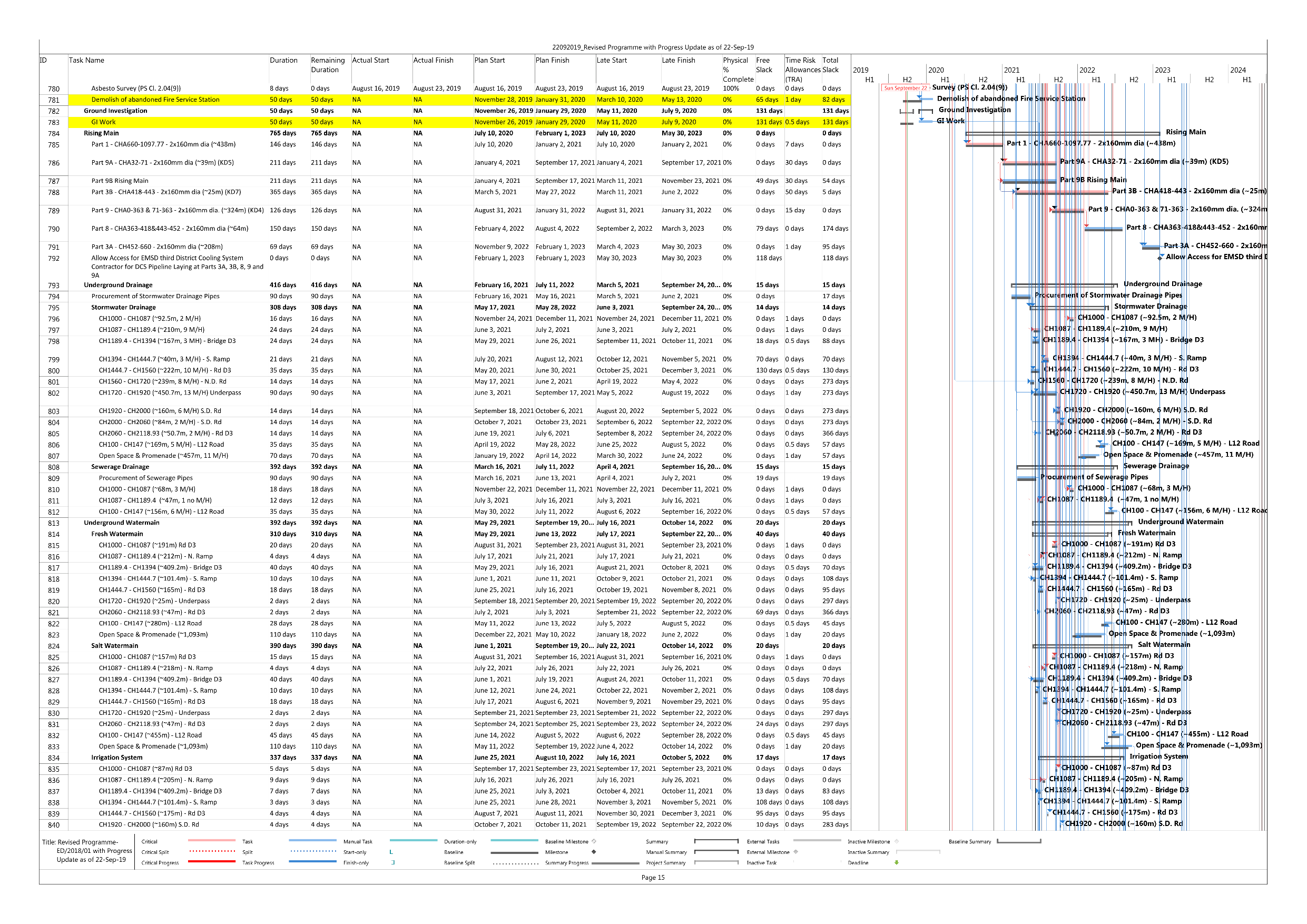Viewport: 1307px width, 924px height.
Task: Click 'Salt Watermain' summary task in table
Action: pyautogui.click(x=114, y=646)
